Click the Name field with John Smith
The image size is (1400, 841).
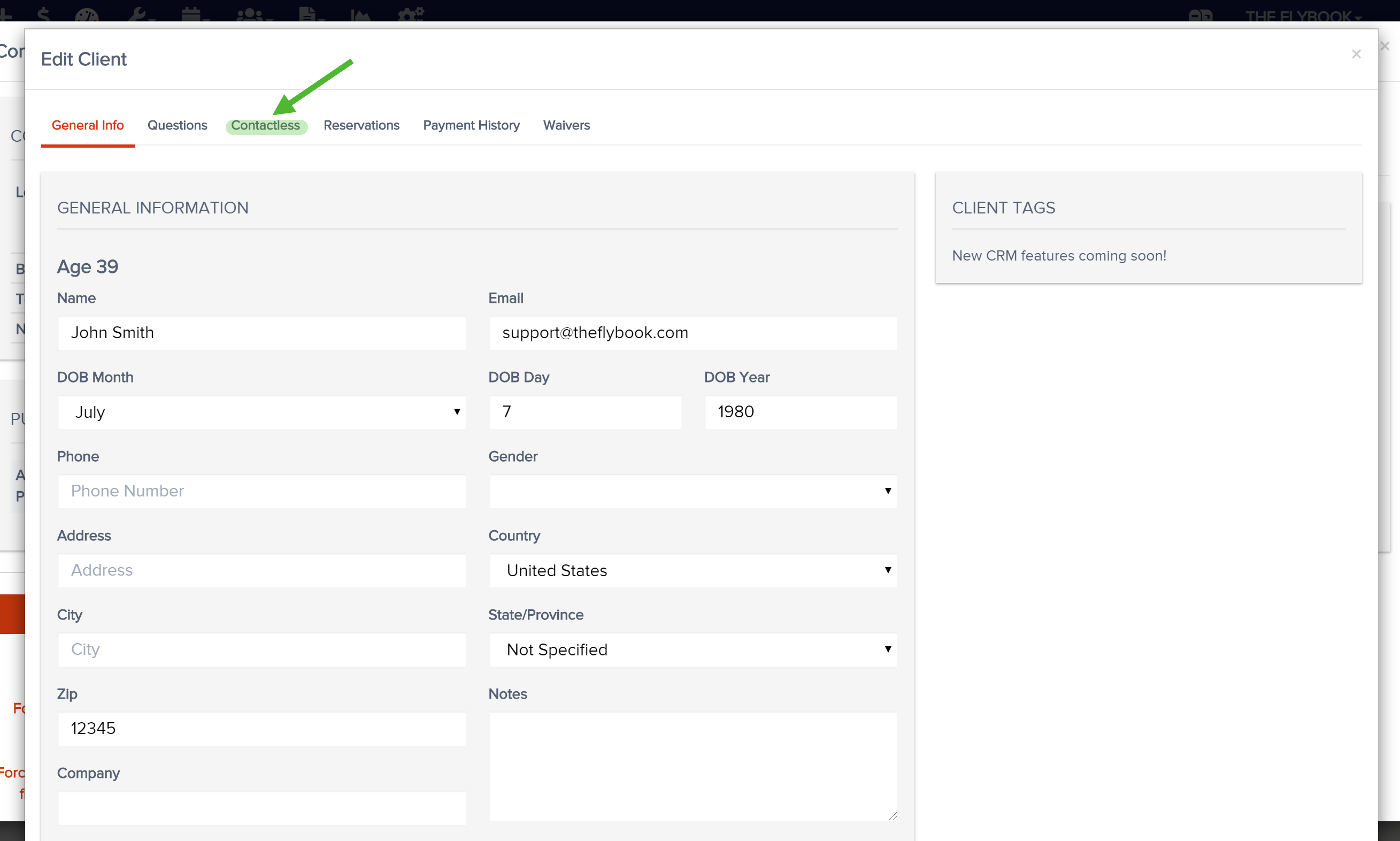coord(262,333)
